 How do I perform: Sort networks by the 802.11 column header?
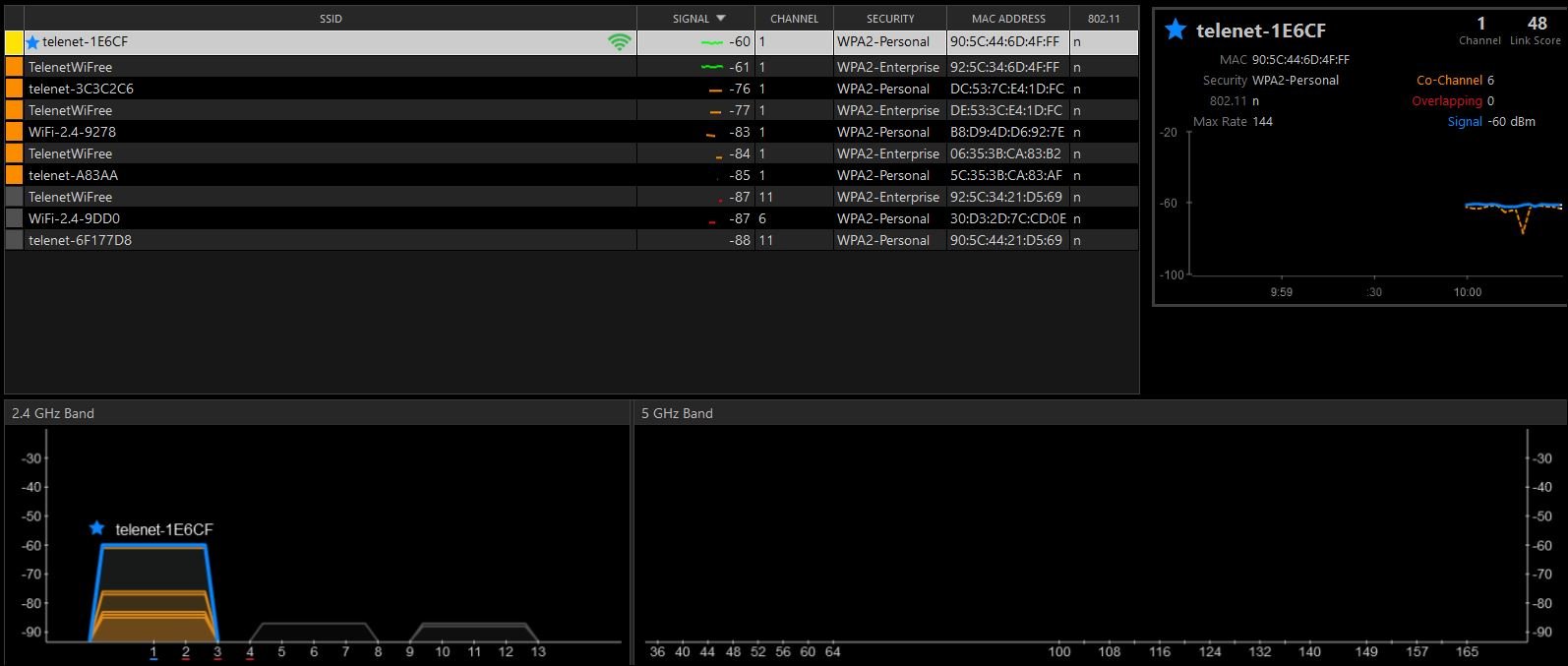tap(1104, 19)
